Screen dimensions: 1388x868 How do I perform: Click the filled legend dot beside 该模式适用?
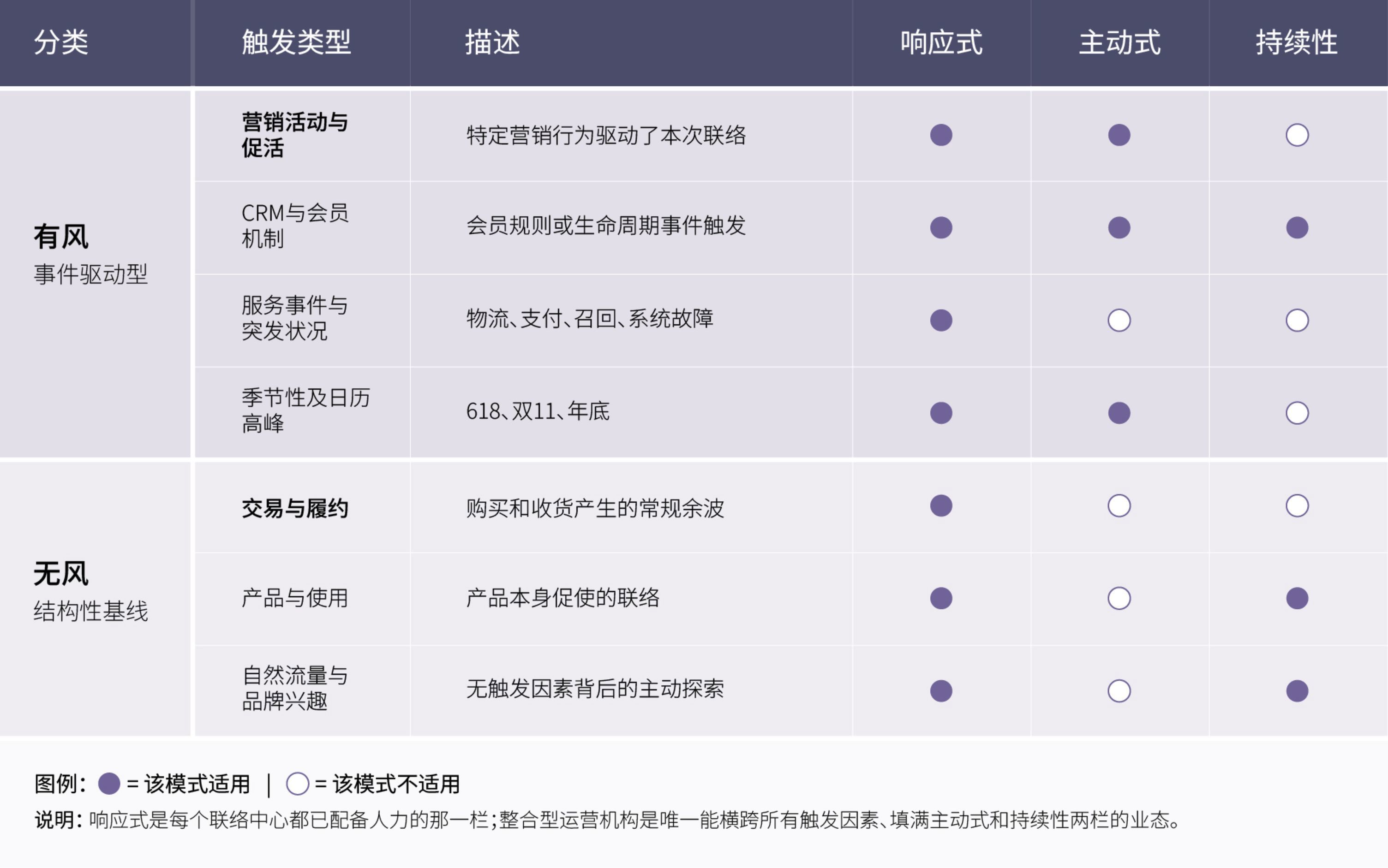tap(109, 784)
